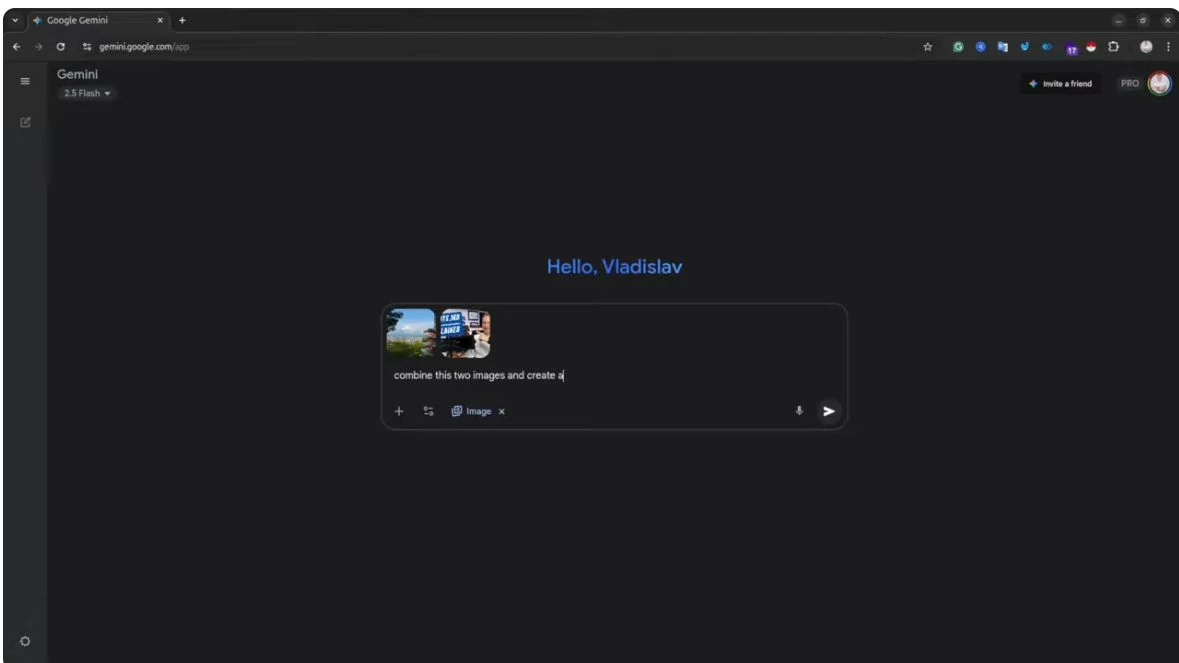Remove the Image tool with its X
Screen dimensions: 1179x663
(x=502, y=411)
